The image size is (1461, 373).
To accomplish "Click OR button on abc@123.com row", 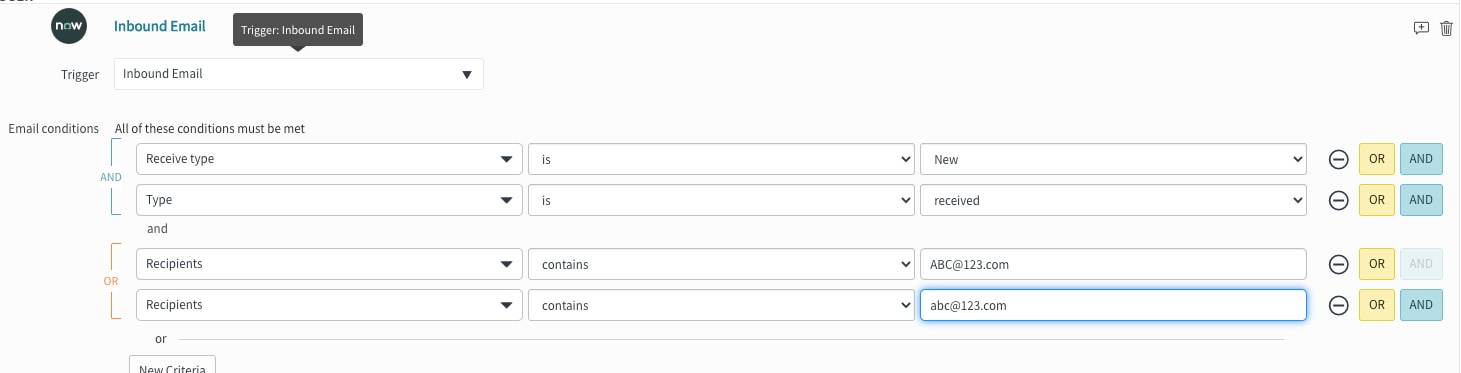I will tap(1377, 305).
